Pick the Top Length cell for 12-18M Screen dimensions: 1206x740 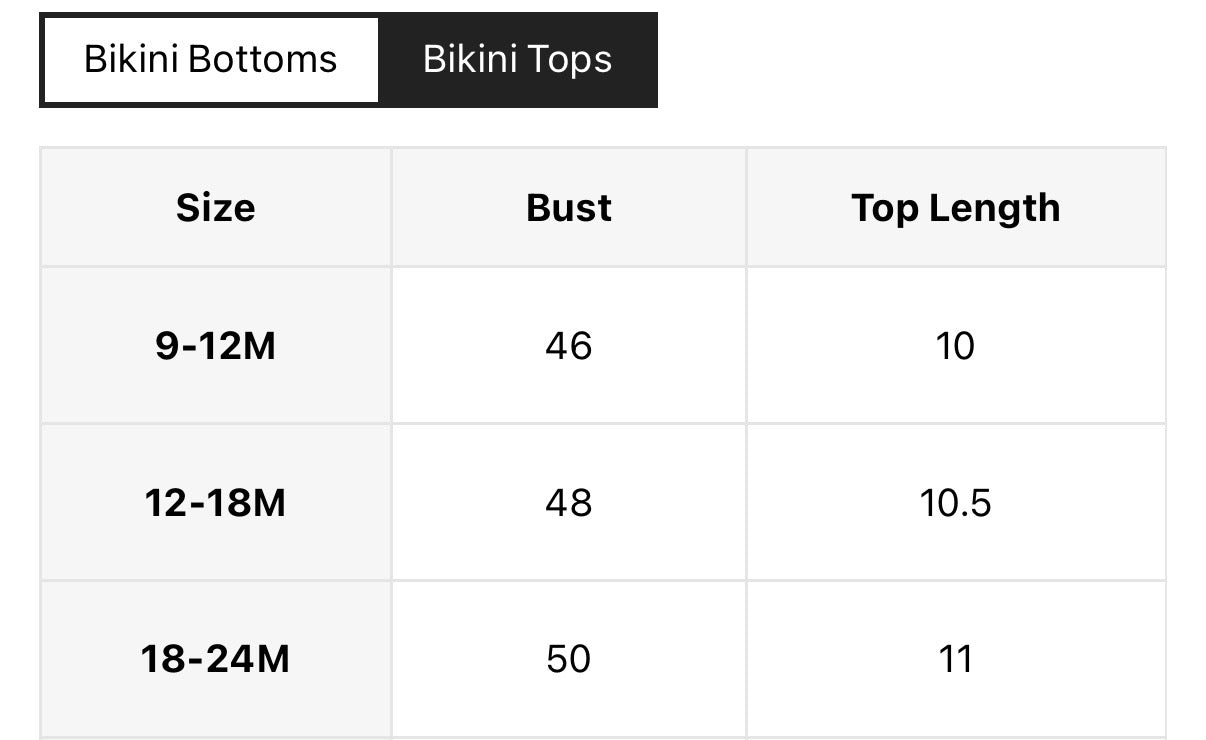[955, 502]
